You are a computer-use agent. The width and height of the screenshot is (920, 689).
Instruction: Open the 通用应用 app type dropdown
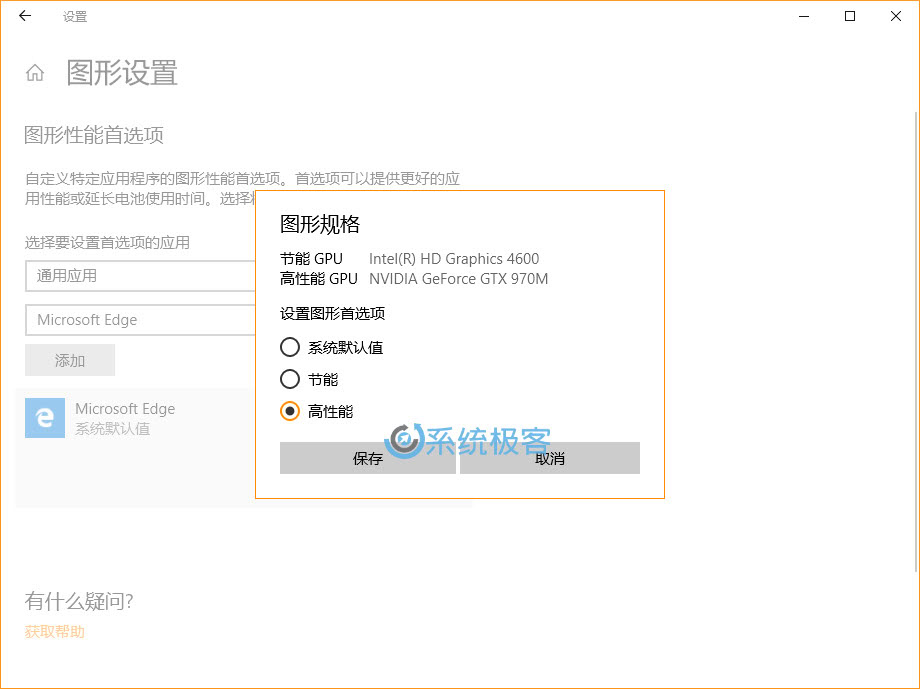(141, 276)
